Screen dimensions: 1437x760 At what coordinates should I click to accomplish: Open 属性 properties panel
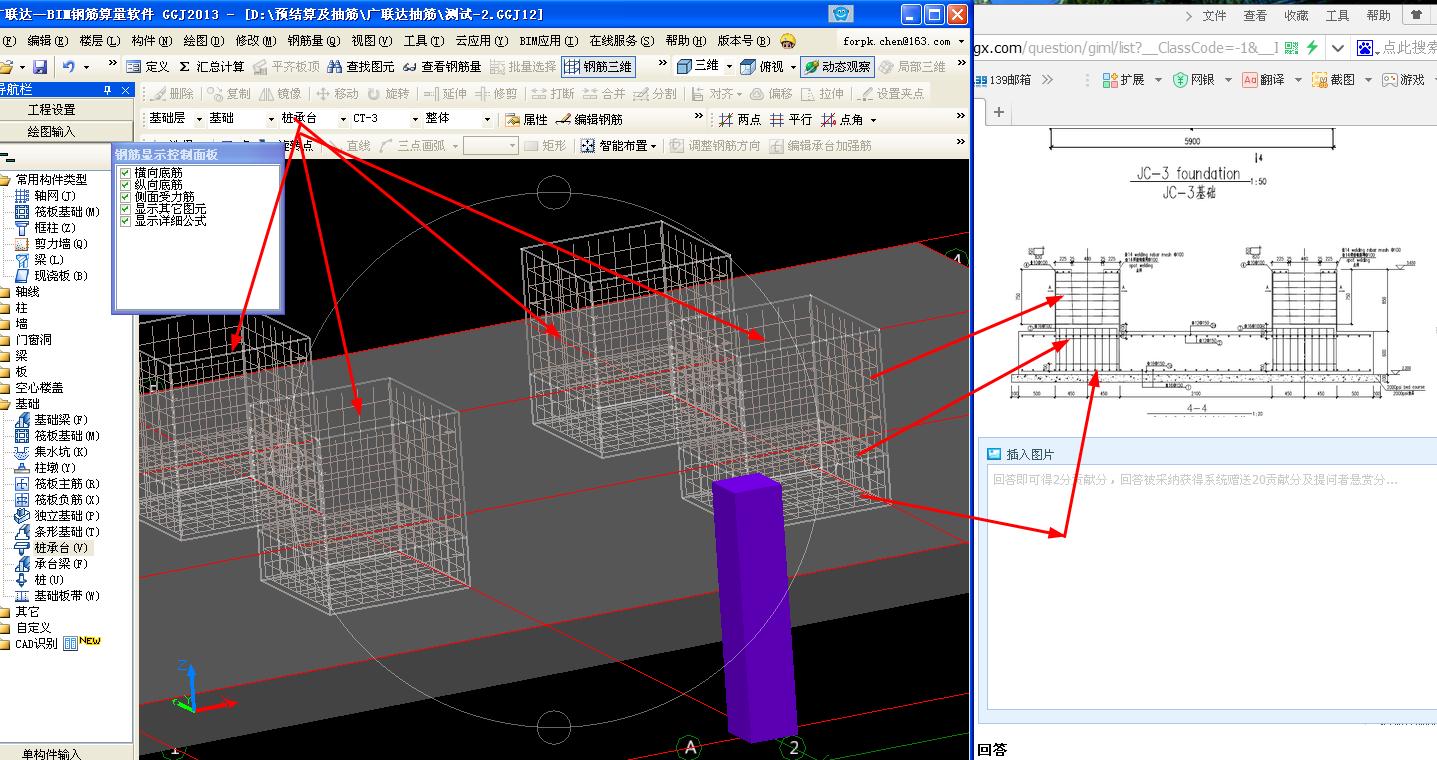tap(527, 119)
